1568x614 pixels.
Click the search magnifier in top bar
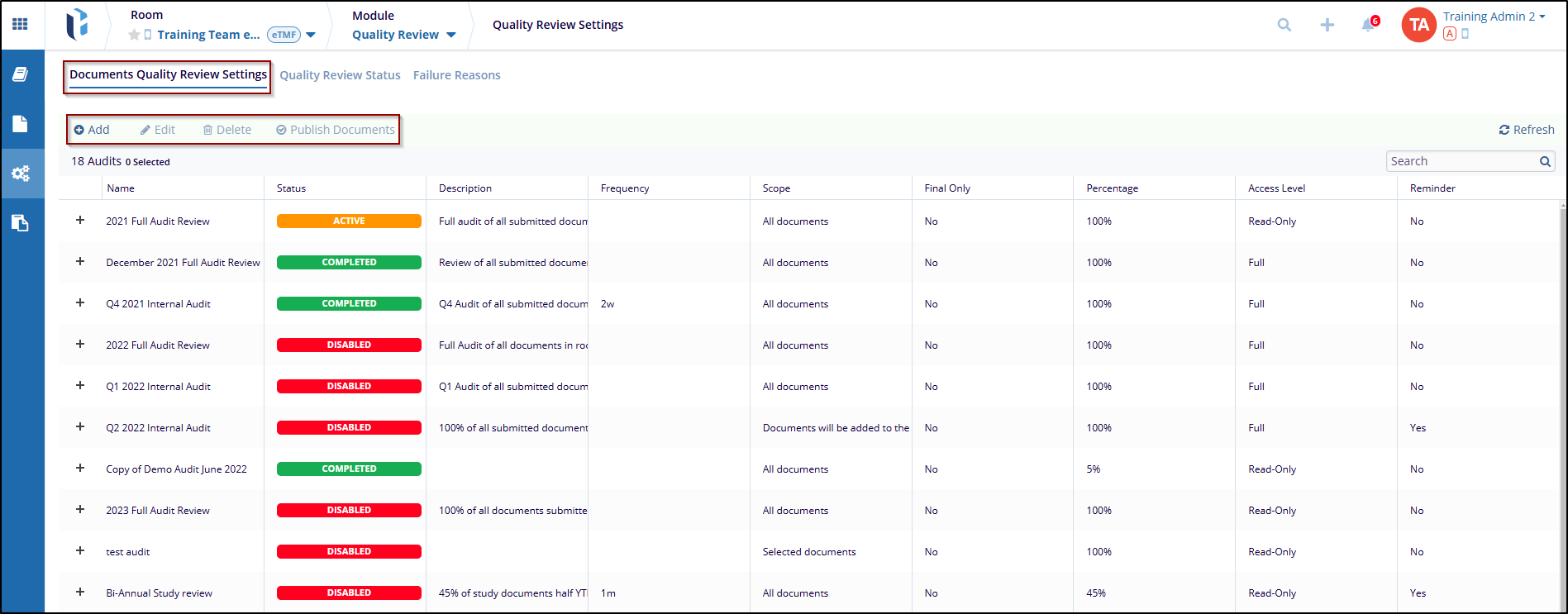tap(1284, 25)
